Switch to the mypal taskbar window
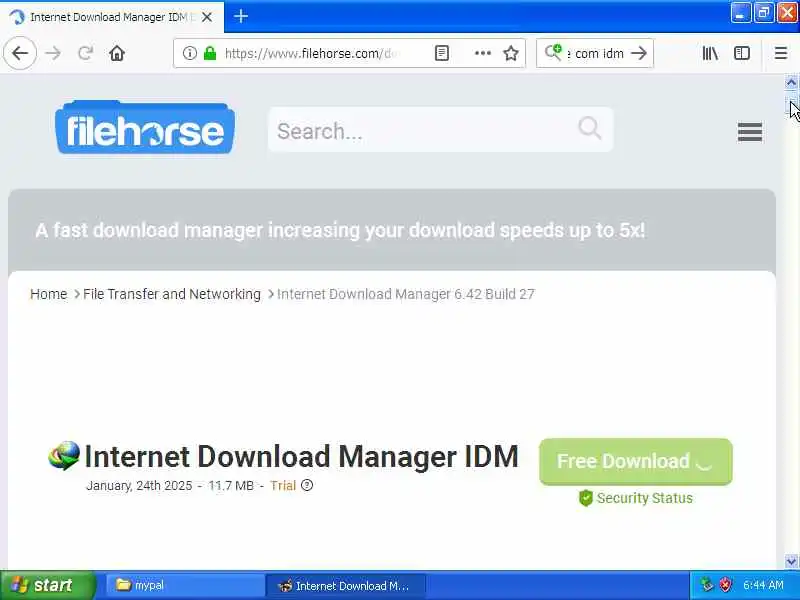The height and width of the screenshot is (600, 800). pyautogui.click(x=185, y=585)
